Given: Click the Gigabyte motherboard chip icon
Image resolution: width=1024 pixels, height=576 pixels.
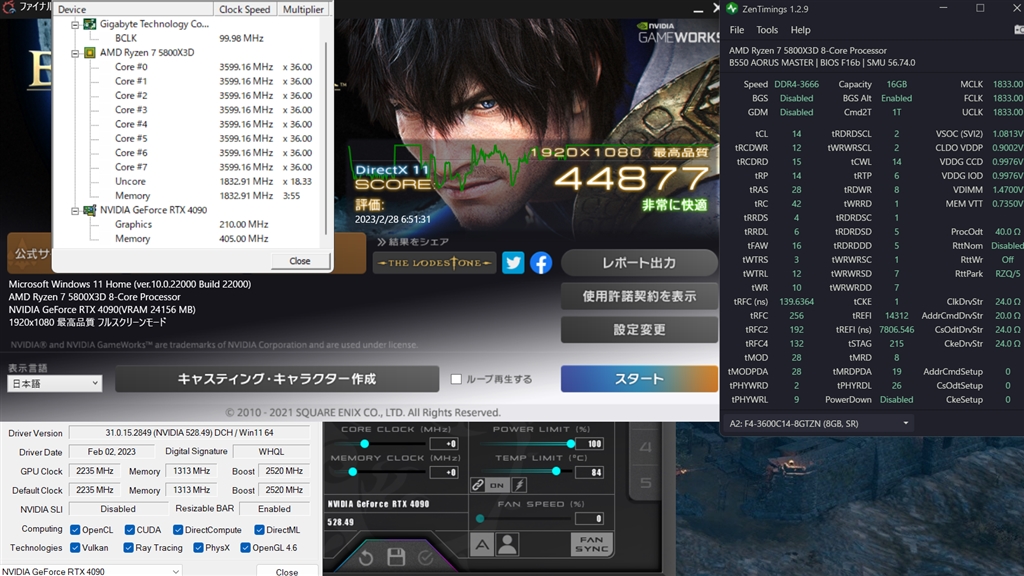Looking at the screenshot, I should pyautogui.click(x=90, y=24).
